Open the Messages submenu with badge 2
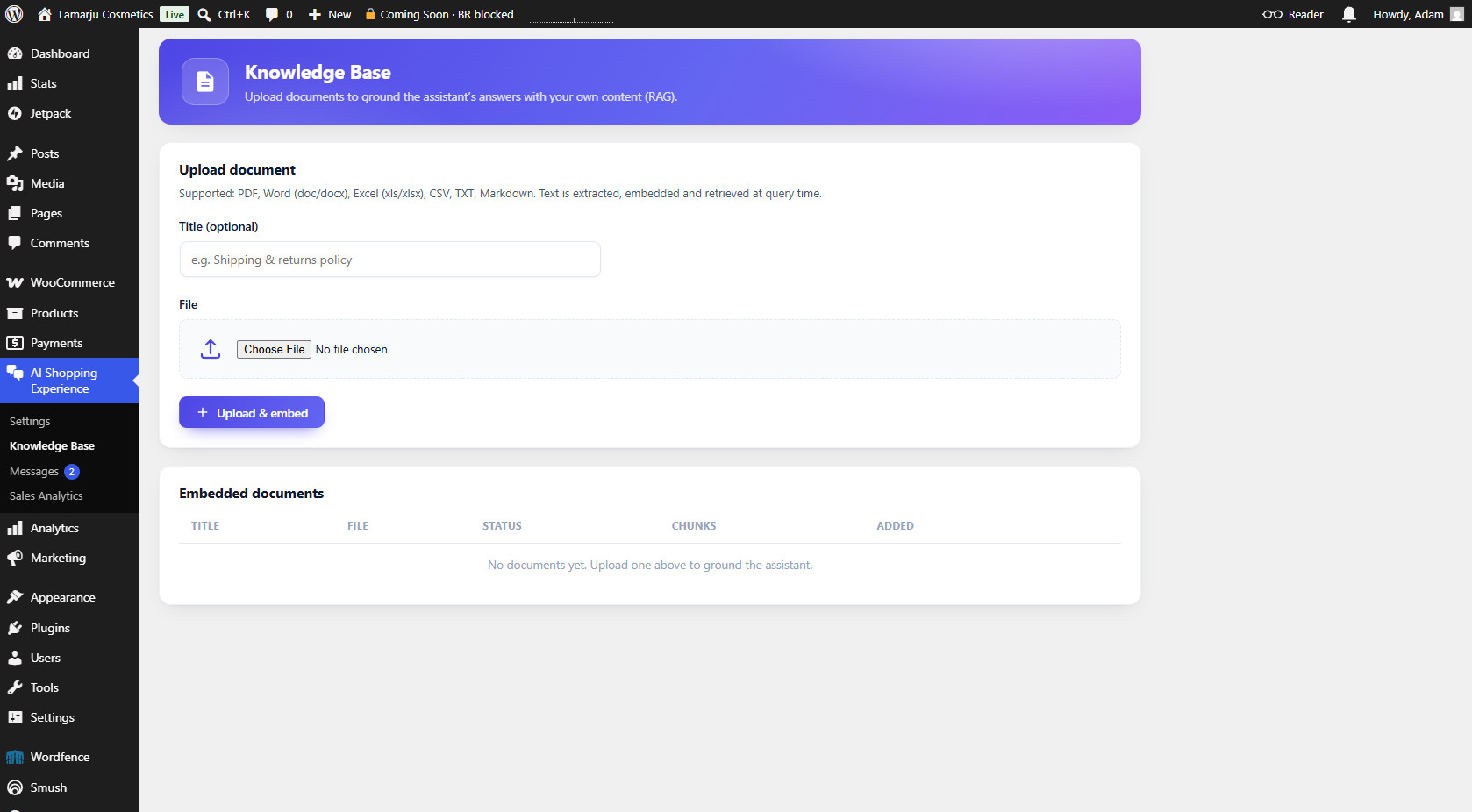 pyautogui.click(x=44, y=471)
